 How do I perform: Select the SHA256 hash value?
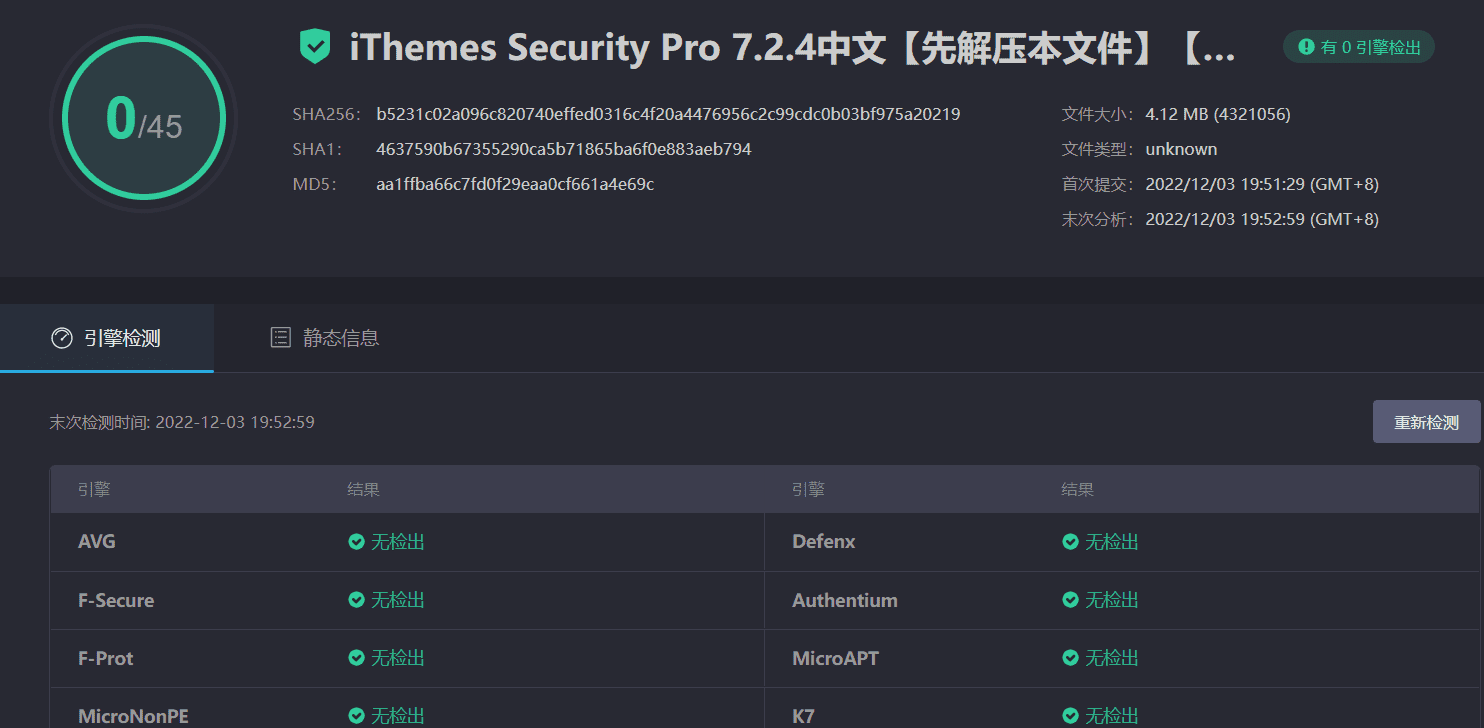[x=668, y=114]
